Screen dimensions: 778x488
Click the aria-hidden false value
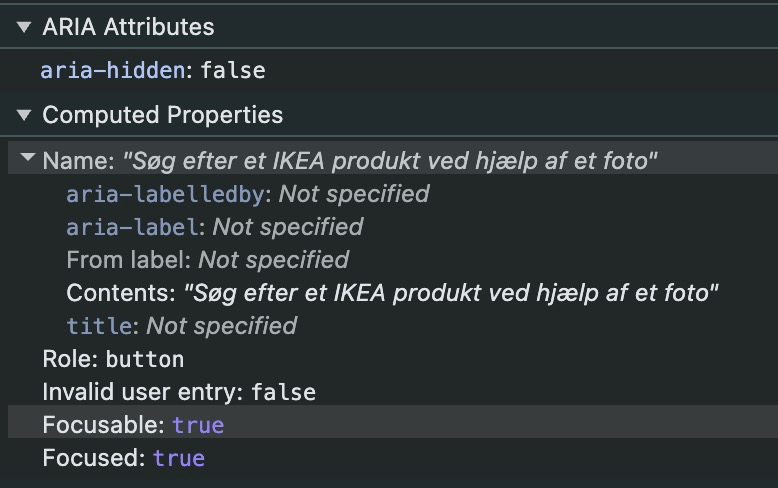(233, 71)
